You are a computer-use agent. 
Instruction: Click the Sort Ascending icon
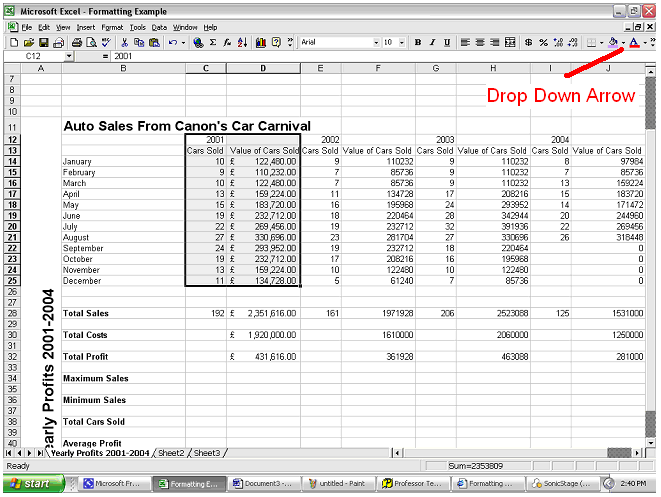pos(243,43)
